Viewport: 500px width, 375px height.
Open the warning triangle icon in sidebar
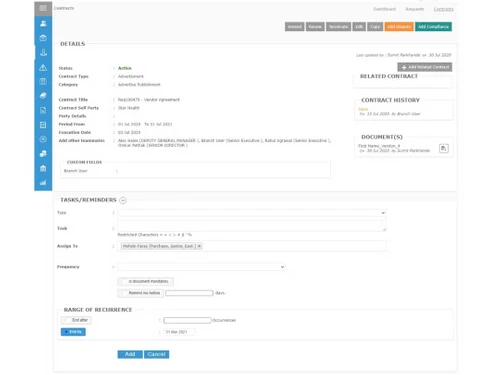pos(43,68)
